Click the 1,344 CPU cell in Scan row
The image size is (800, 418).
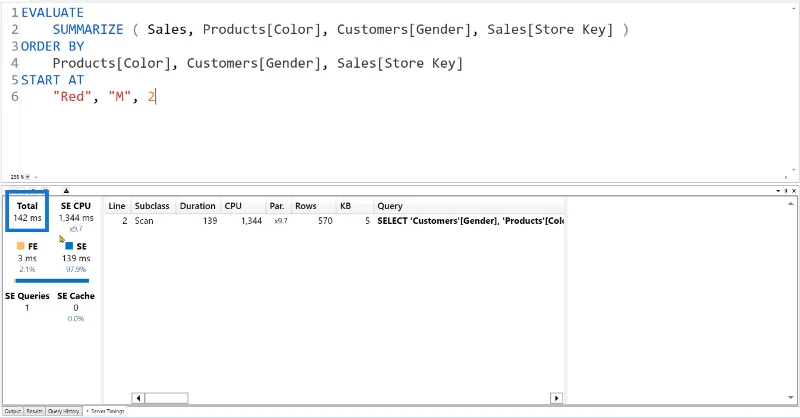tap(252, 221)
